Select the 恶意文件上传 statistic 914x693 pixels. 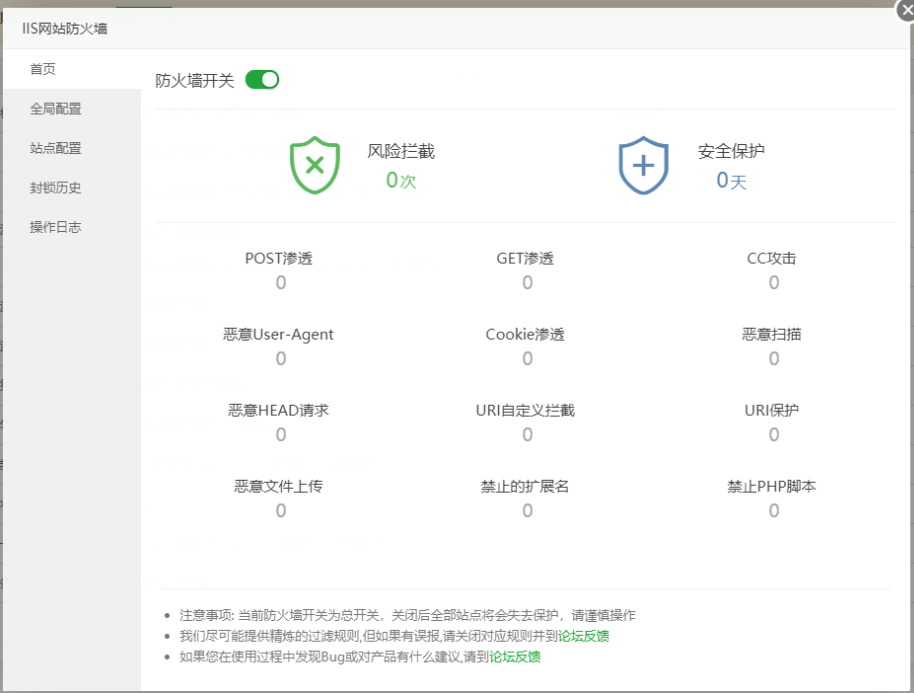click(x=279, y=498)
